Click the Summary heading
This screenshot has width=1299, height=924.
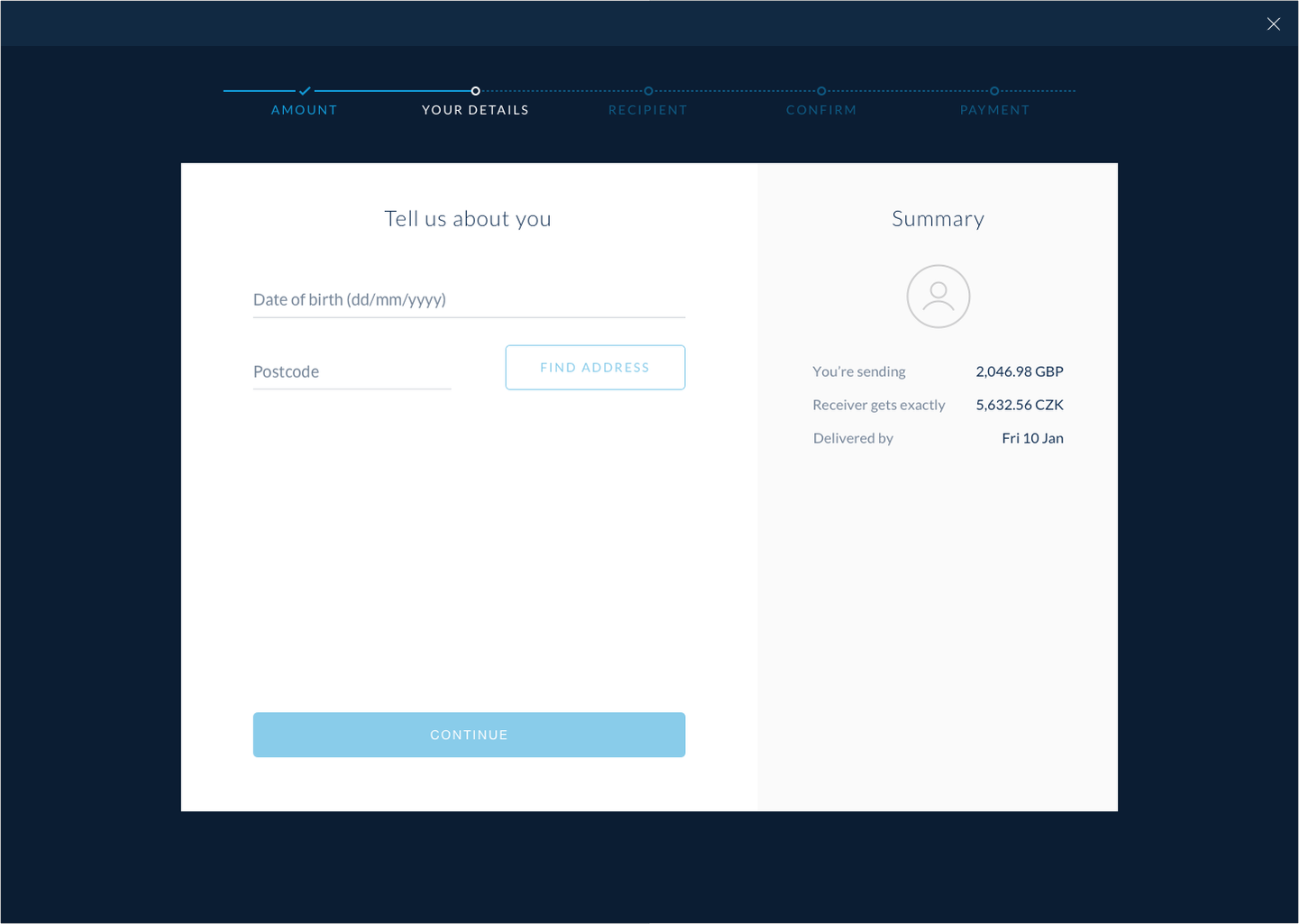[938, 219]
